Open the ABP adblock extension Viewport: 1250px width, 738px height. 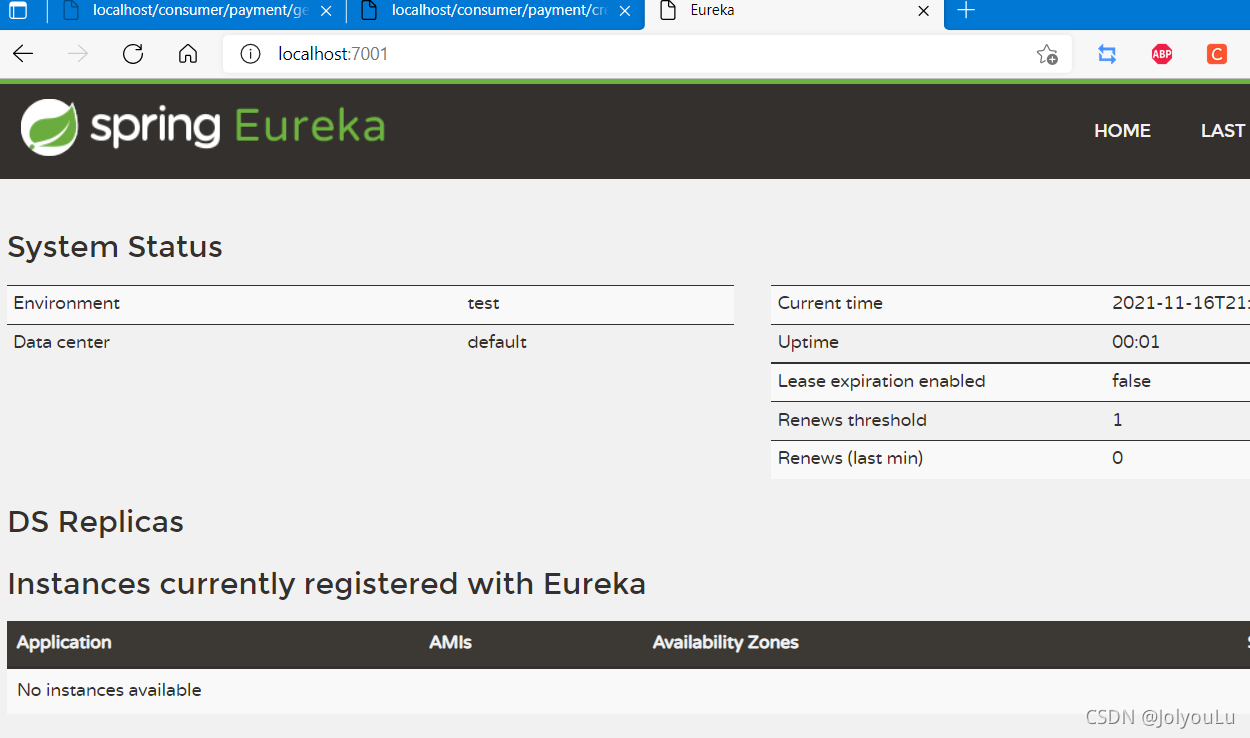1162,54
